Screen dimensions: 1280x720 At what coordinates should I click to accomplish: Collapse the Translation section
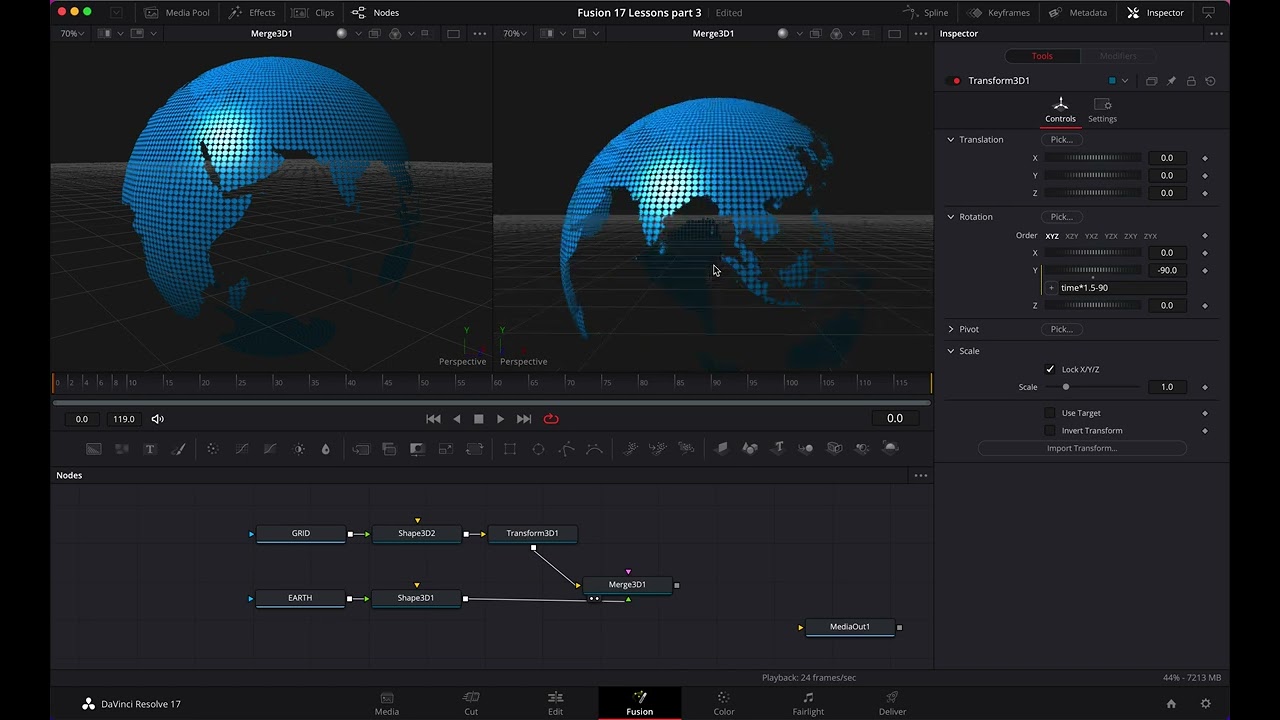tap(951, 140)
